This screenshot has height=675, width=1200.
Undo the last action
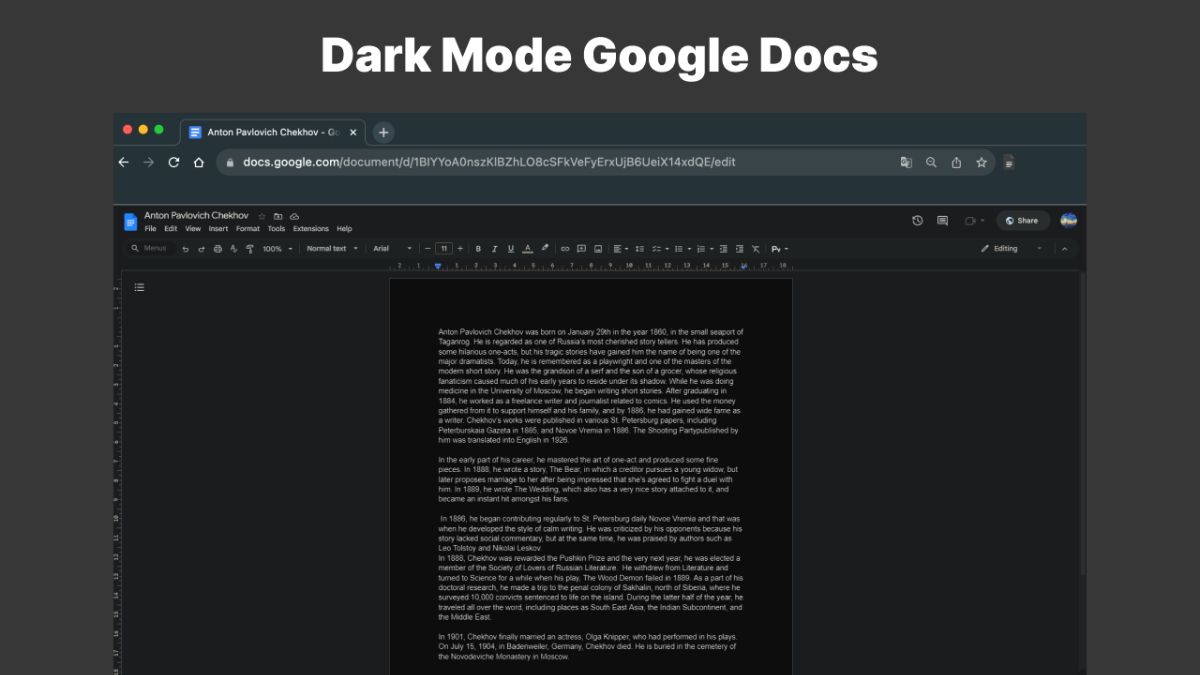click(185, 249)
